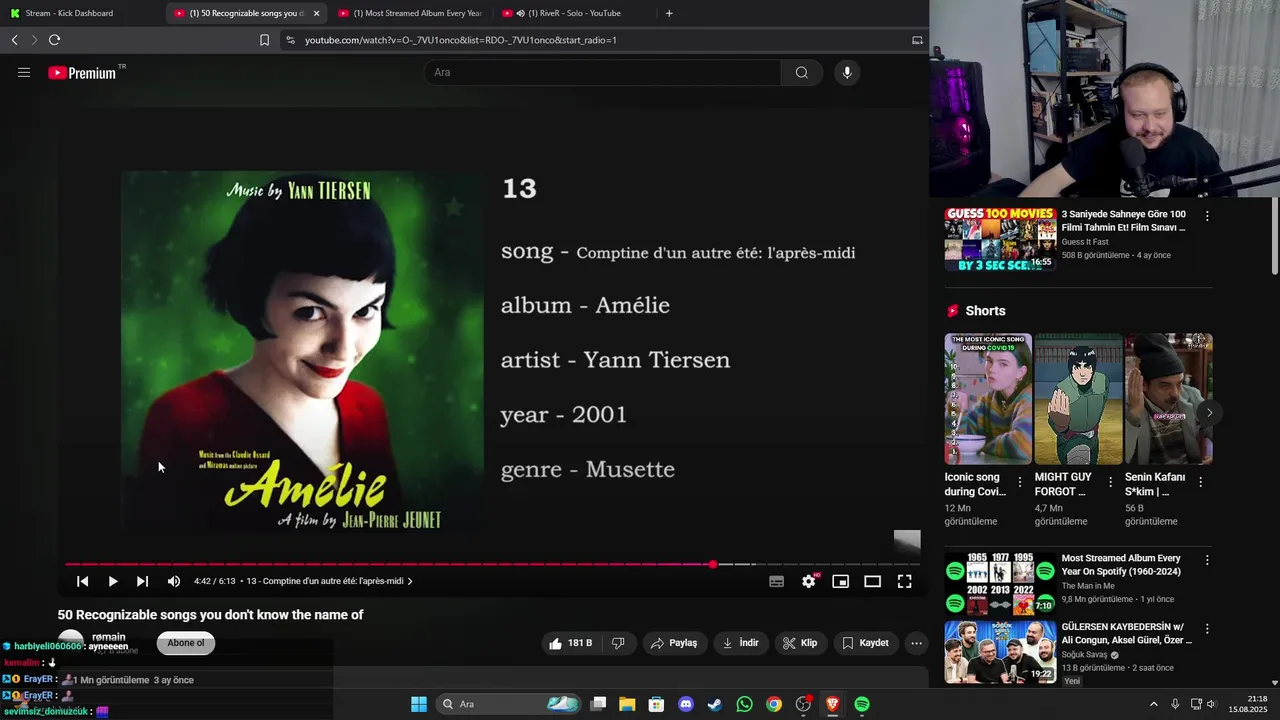The height and width of the screenshot is (720, 1280).
Task: Click the search magnifier button
Action: click(x=802, y=72)
